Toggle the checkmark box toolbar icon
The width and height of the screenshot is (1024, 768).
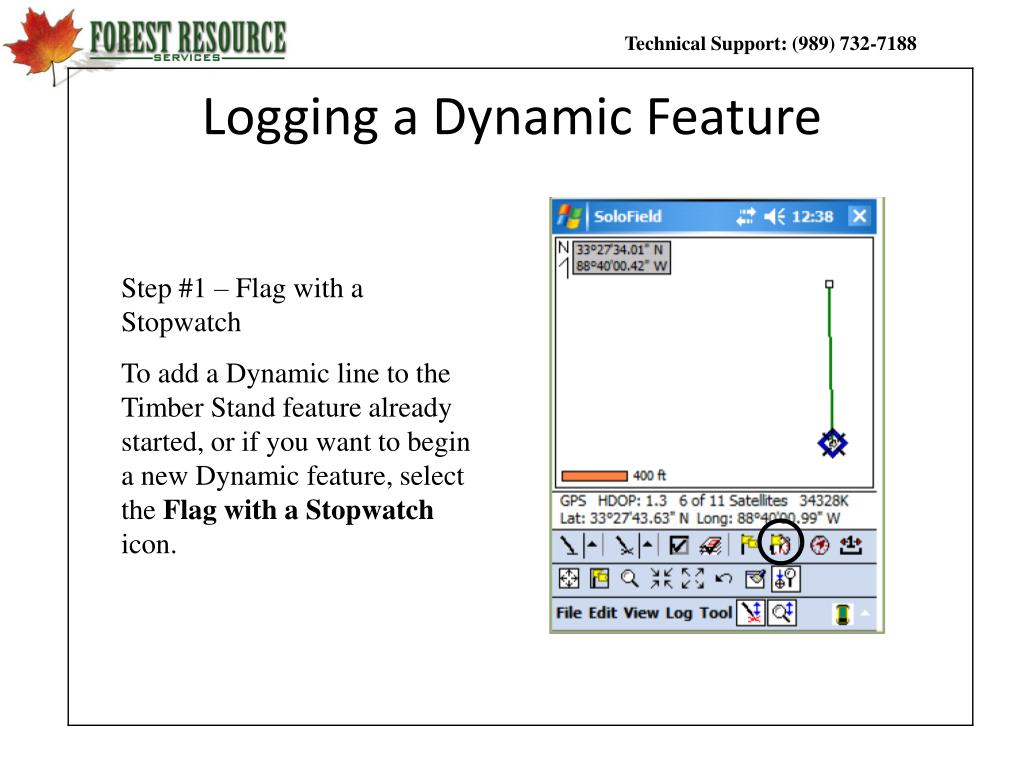click(679, 545)
